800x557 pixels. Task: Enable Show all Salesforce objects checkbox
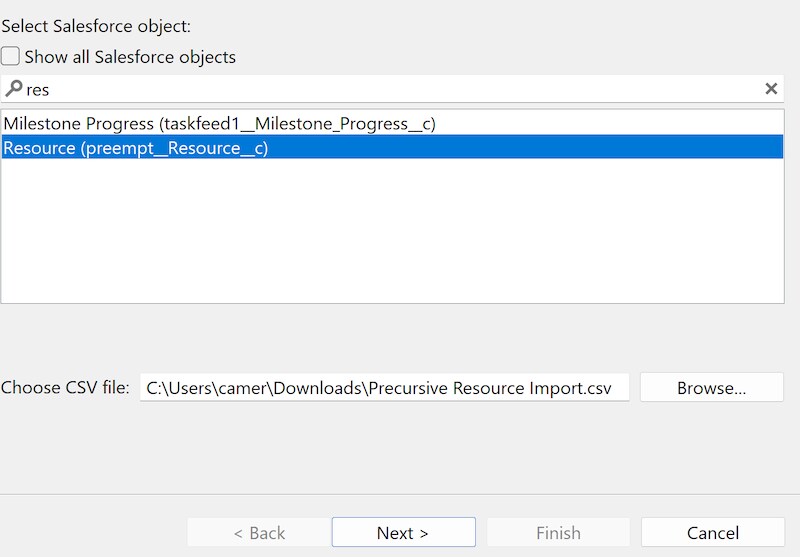coord(11,57)
